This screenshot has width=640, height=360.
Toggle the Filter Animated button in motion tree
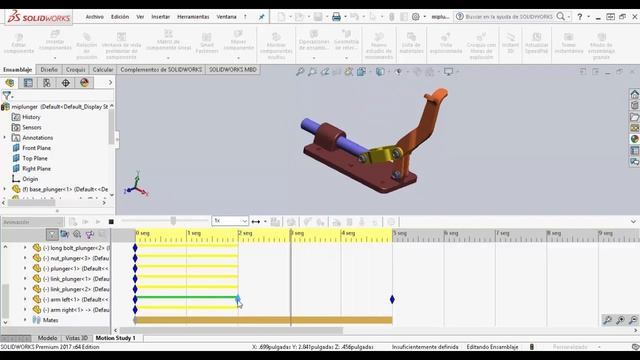(64, 234)
